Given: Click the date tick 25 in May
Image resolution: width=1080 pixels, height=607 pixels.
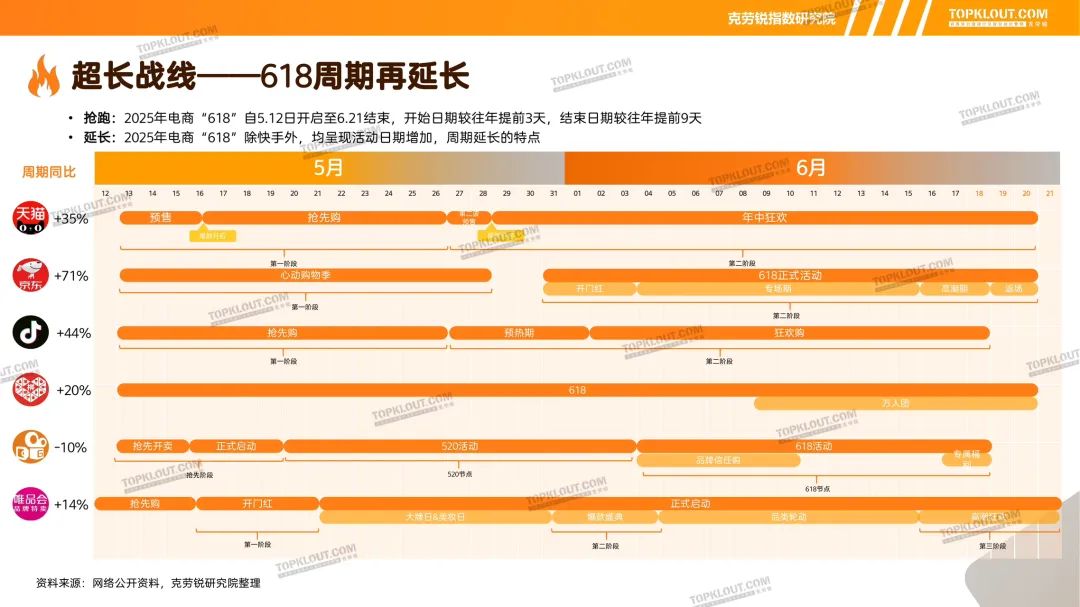Looking at the screenshot, I should pyautogui.click(x=412, y=194).
